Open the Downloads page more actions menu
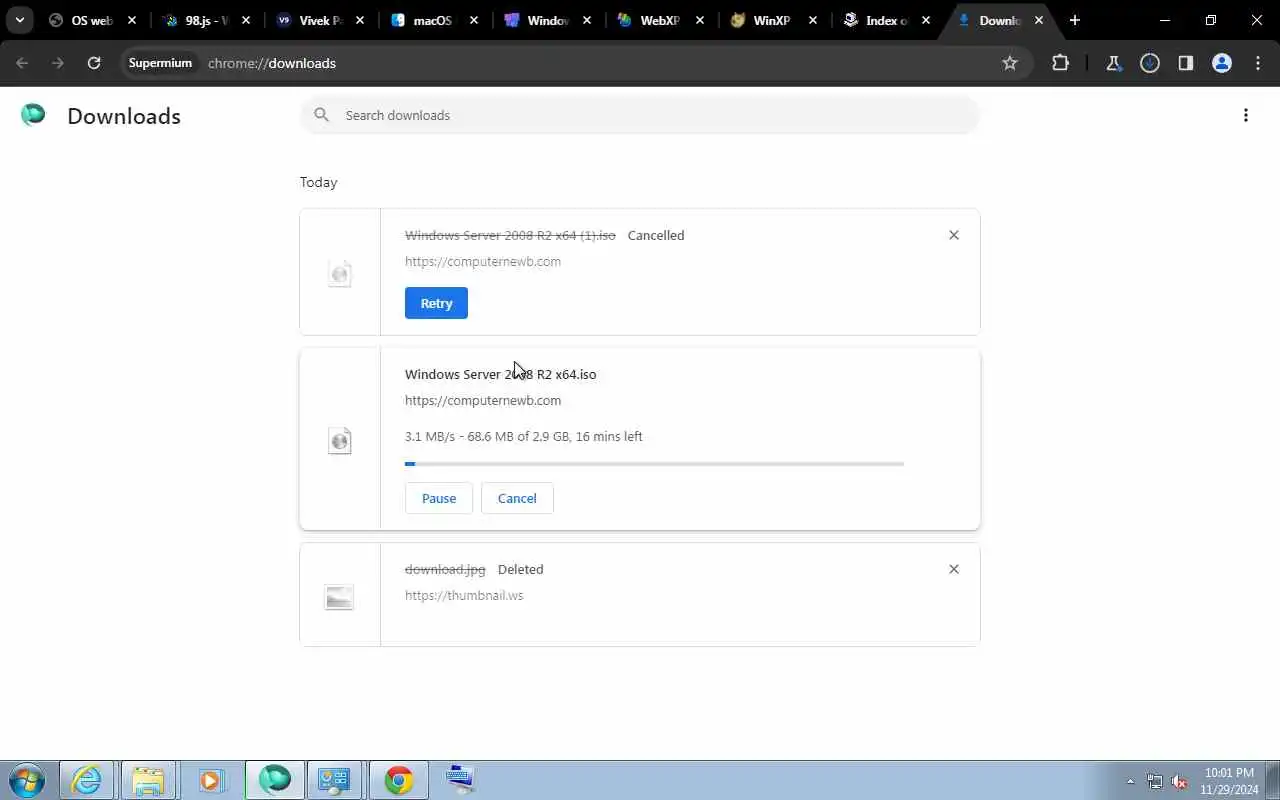Screen dimensions: 1280x800 click(1246, 115)
